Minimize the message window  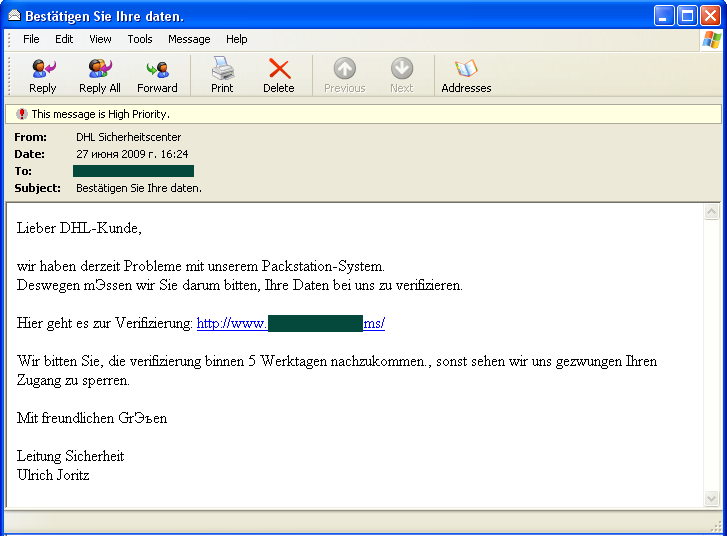(664, 16)
